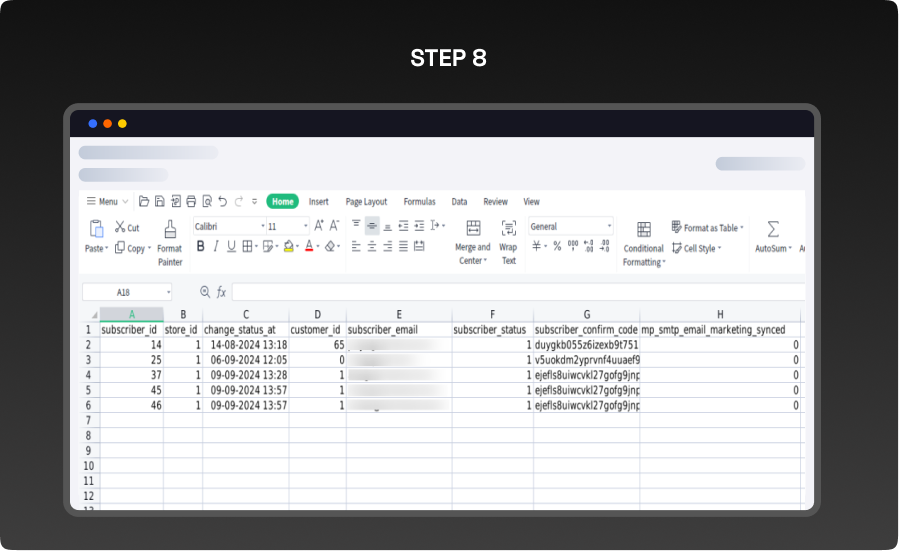Click the Cut scissors icon
Image resolution: width=899 pixels, height=551 pixels.
(120, 228)
